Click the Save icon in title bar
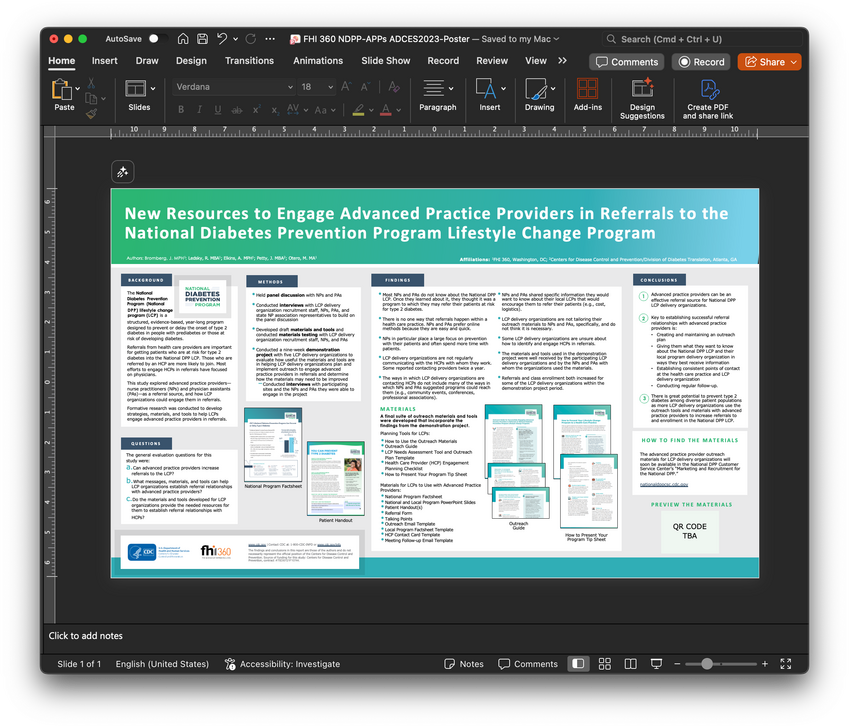The width and height of the screenshot is (849, 727). tap(203, 39)
